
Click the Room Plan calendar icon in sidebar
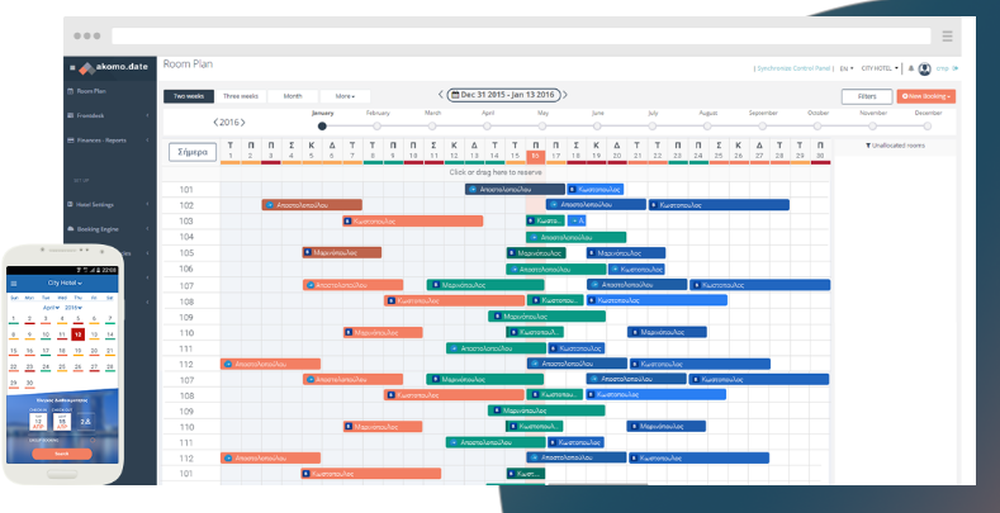click(x=70, y=91)
